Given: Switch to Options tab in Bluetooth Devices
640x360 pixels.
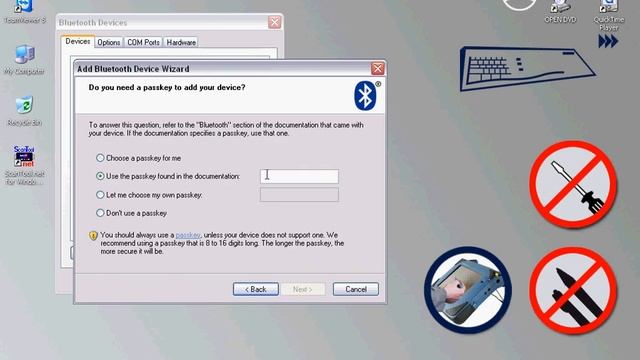Looking at the screenshot, I should pos(109,42).
